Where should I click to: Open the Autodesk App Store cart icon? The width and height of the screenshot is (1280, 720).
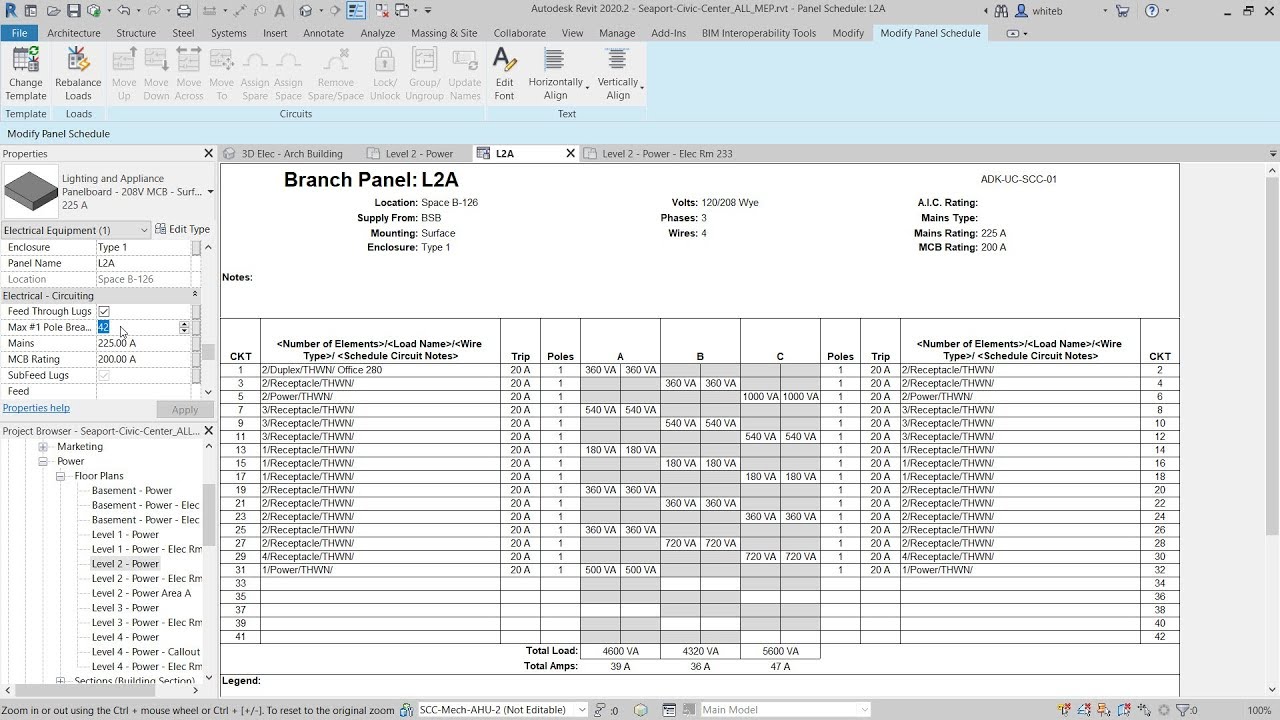pos(1122,10)
